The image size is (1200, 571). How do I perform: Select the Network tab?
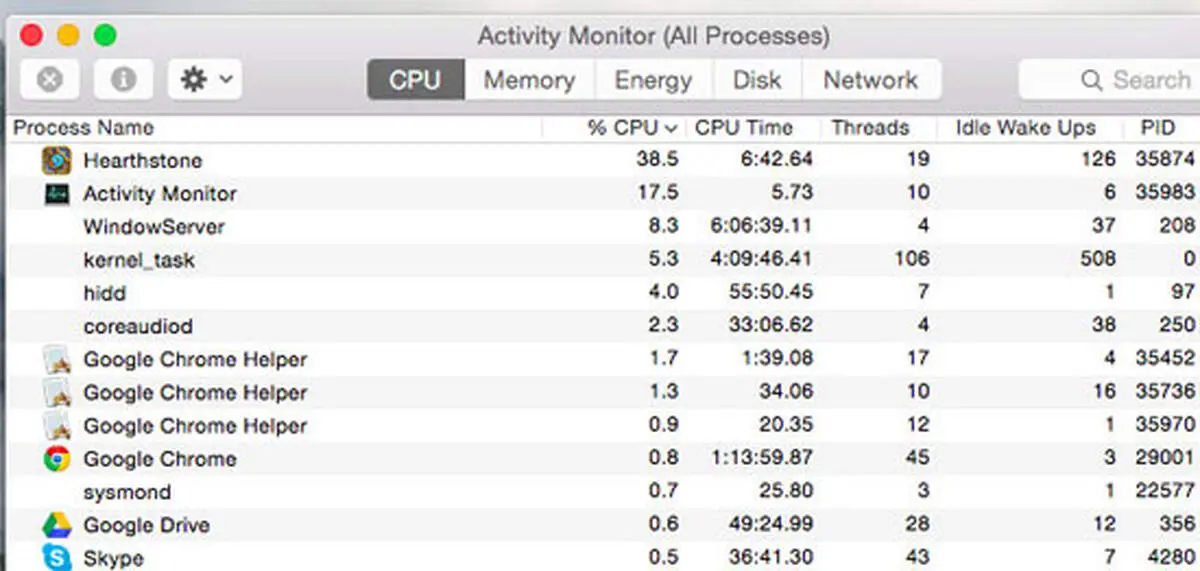click(x=871, y=80)
